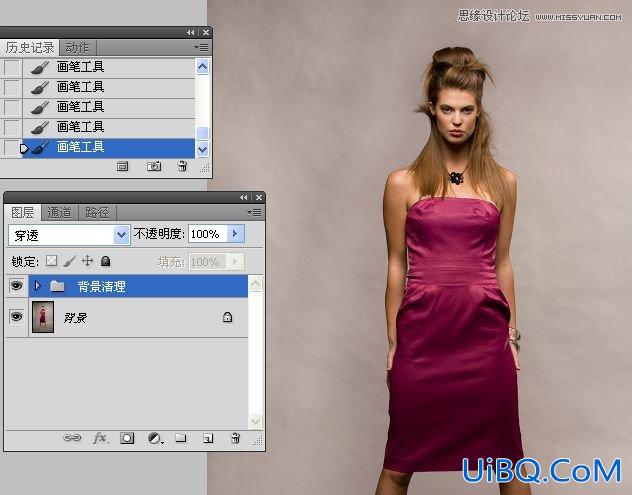Toggle lock position

tap(87, 261)
